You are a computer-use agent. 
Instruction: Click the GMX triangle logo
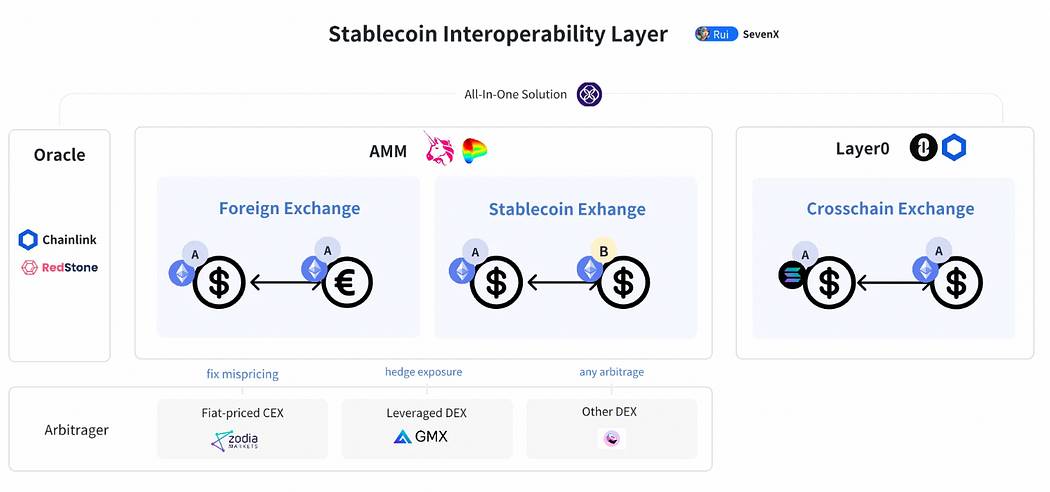[402, 437]
